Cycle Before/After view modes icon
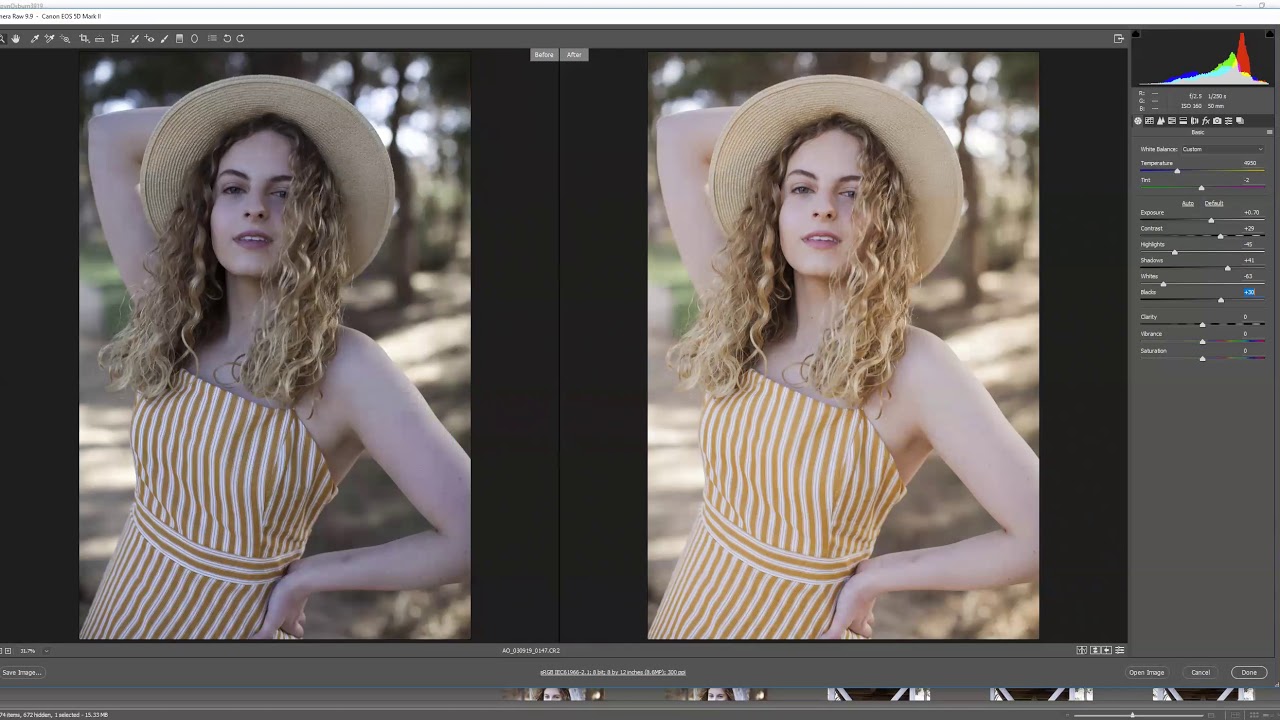The height and width of the screenshot is (720, 1280). 1082,650
